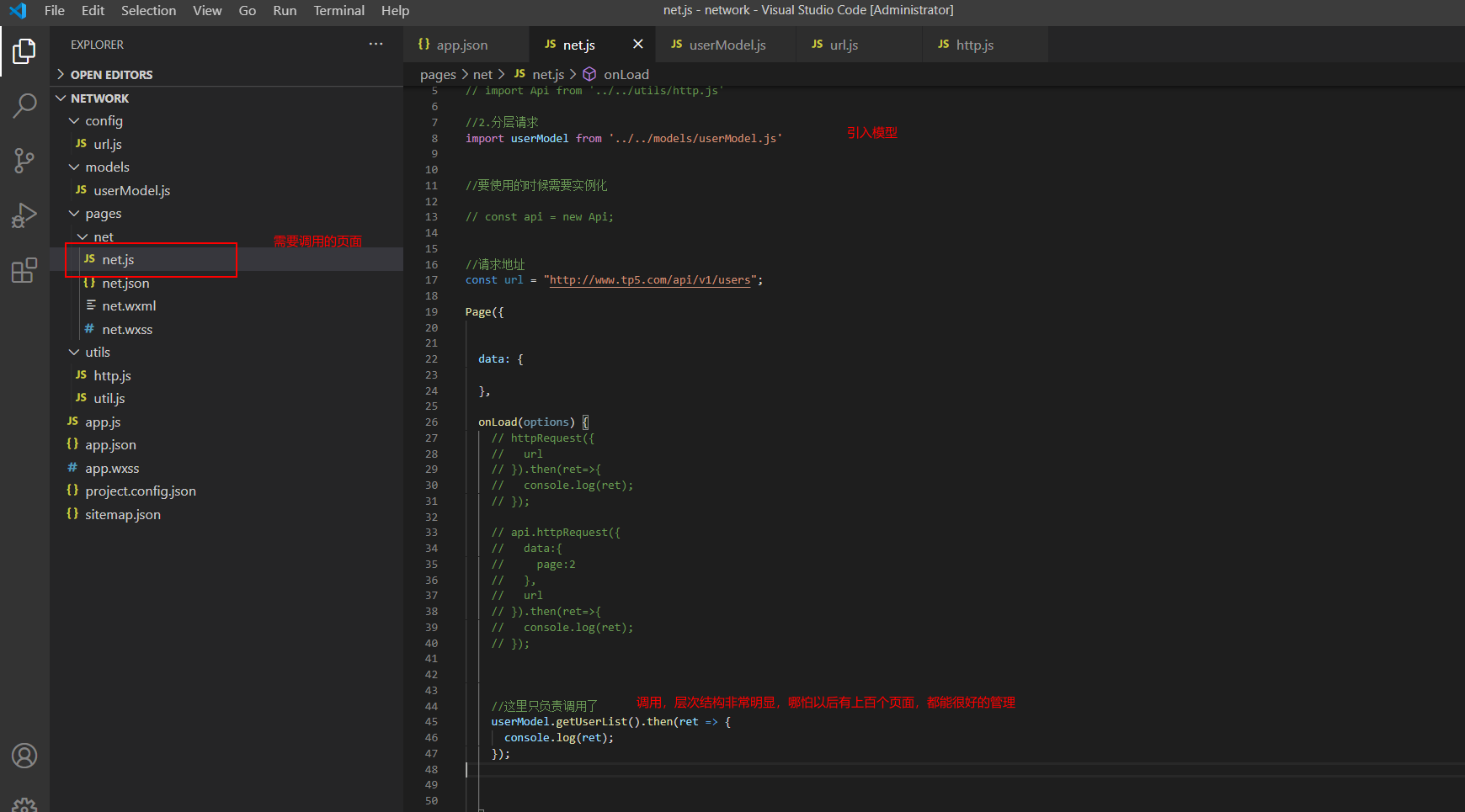The image size is (1465, 812).
Task: Collapse the net folder
Action: coord(83,236)
